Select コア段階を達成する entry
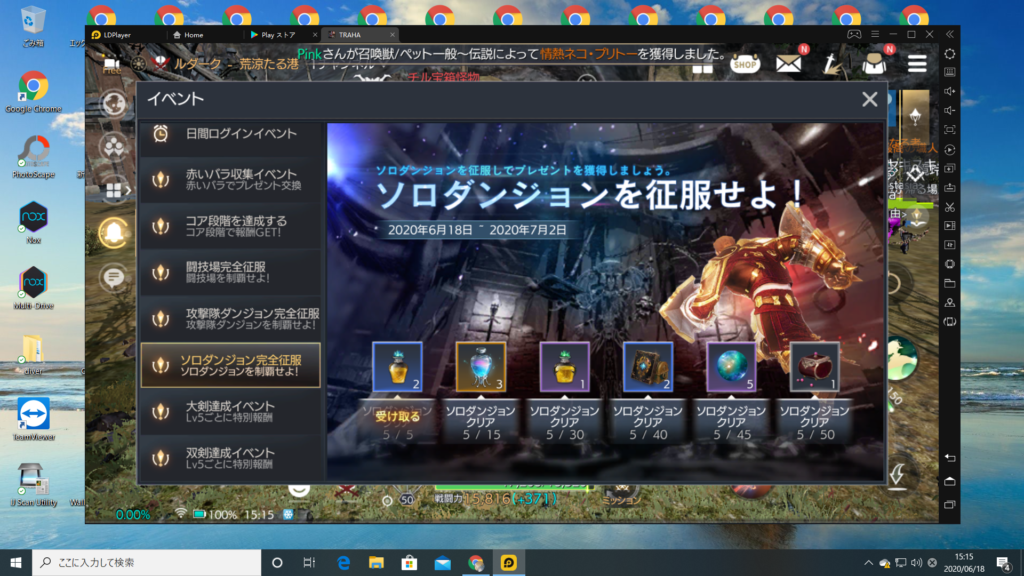This screenshot has height=576, width=1024. point(231,226)
